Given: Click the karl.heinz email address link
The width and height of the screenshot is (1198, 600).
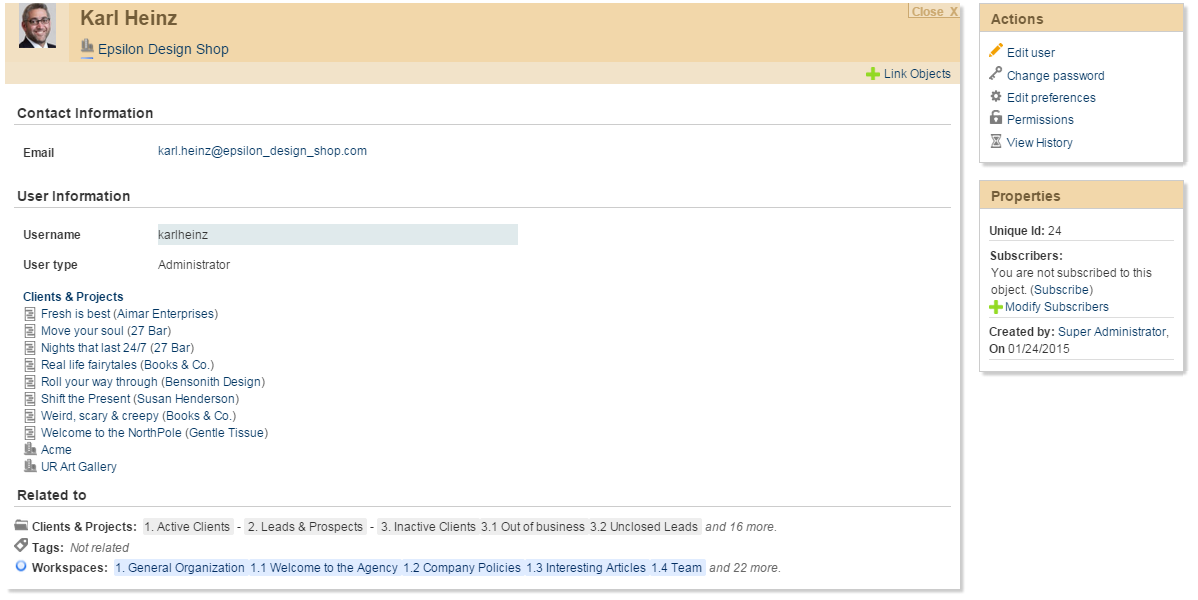Looking at the screenshot, I should pos(262,151).
